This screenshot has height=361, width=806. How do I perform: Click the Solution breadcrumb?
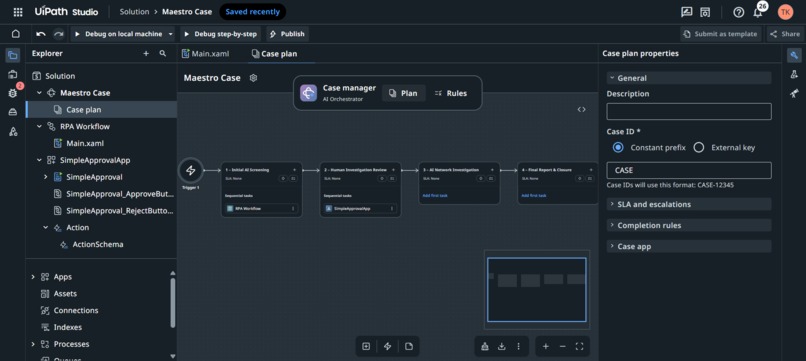click(x=134, y=11)
